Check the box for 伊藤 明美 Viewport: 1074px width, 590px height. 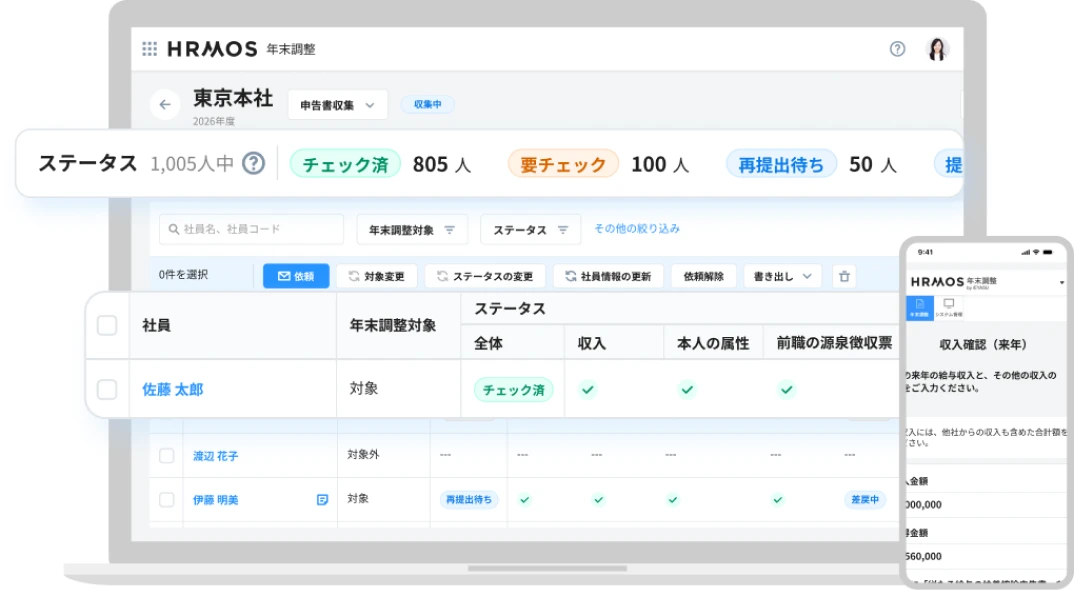click(166, 500)
